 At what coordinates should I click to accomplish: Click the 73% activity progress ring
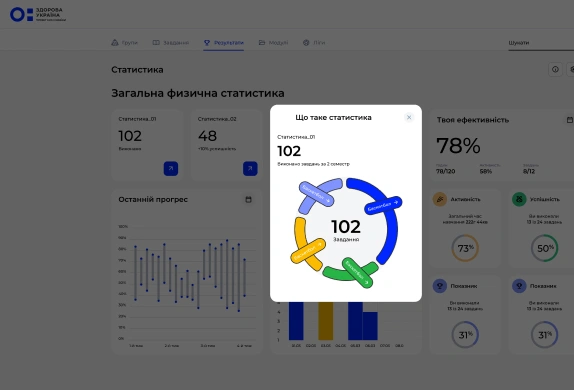[x=465, y=248]
